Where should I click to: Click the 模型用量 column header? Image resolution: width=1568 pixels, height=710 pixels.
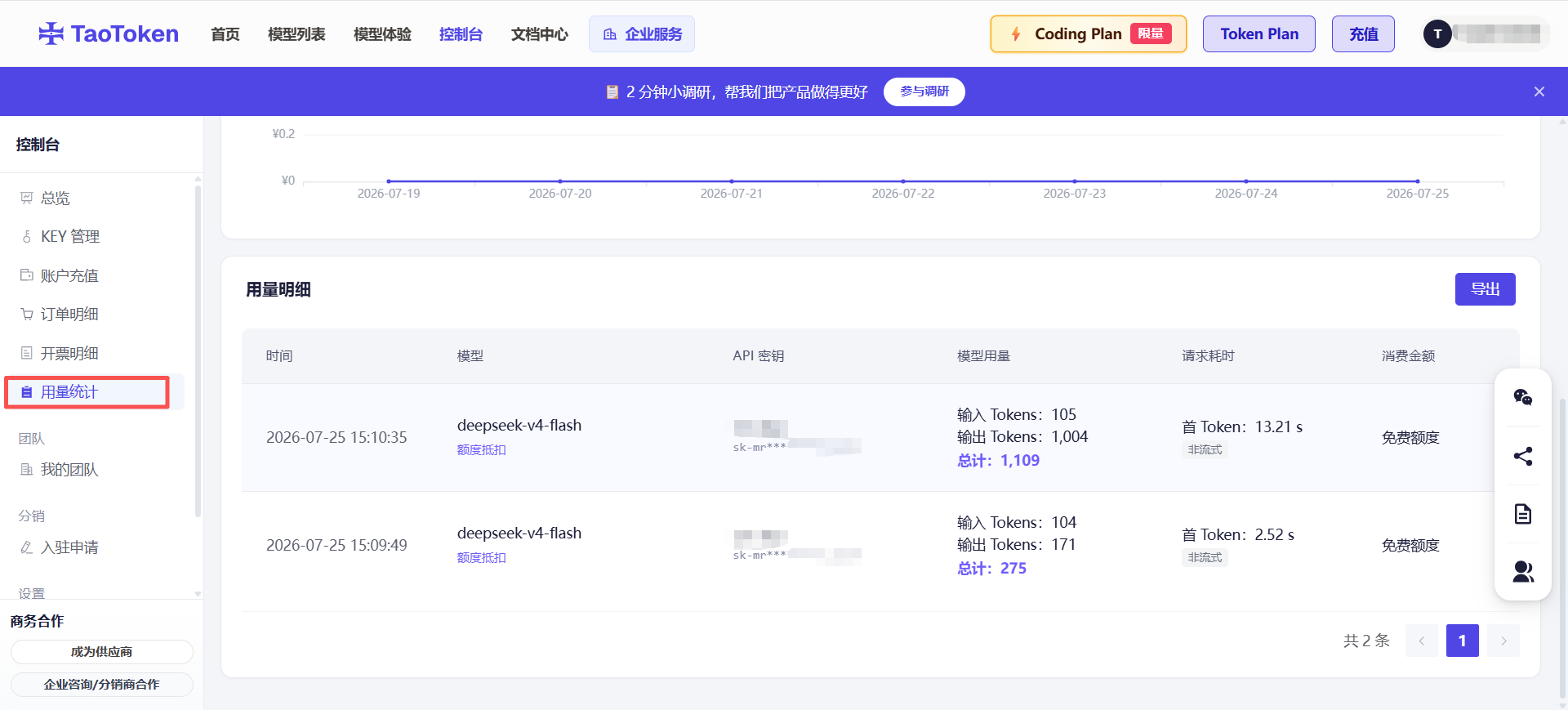[x=983, y=356]
